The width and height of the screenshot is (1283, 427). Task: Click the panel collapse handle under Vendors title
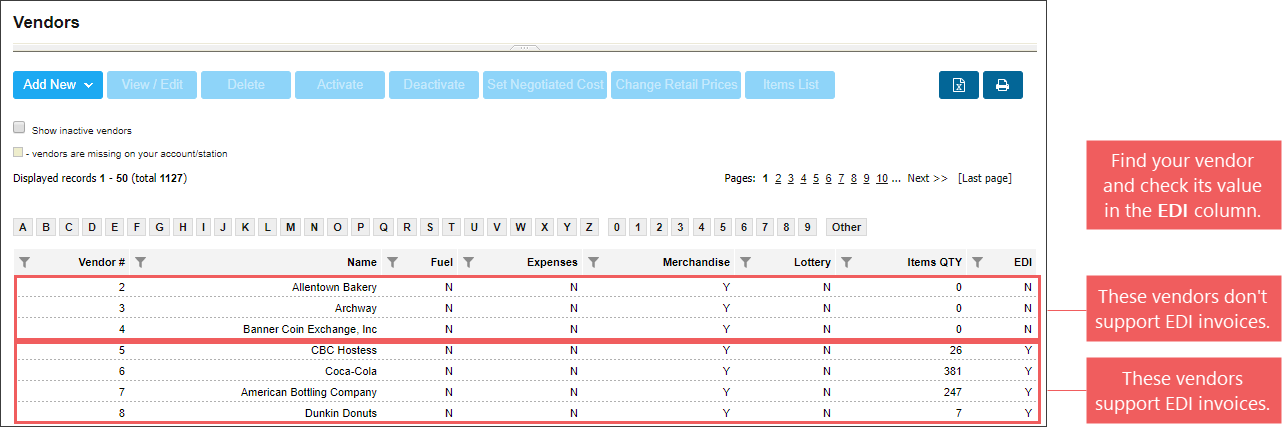[525, 47]
